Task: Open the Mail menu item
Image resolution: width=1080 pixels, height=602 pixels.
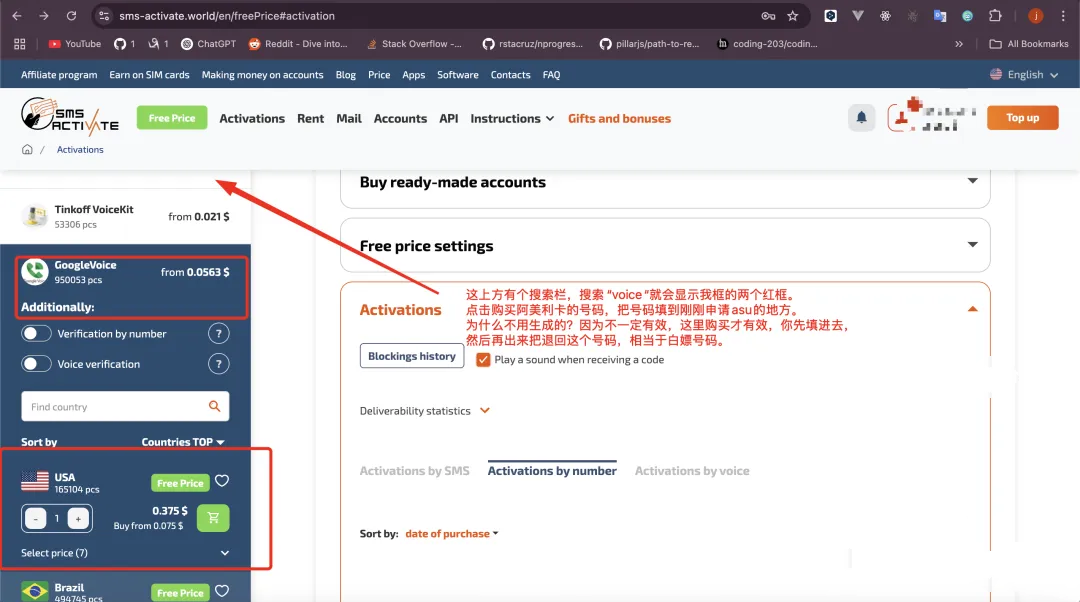Action: click(x=349, y=118)
